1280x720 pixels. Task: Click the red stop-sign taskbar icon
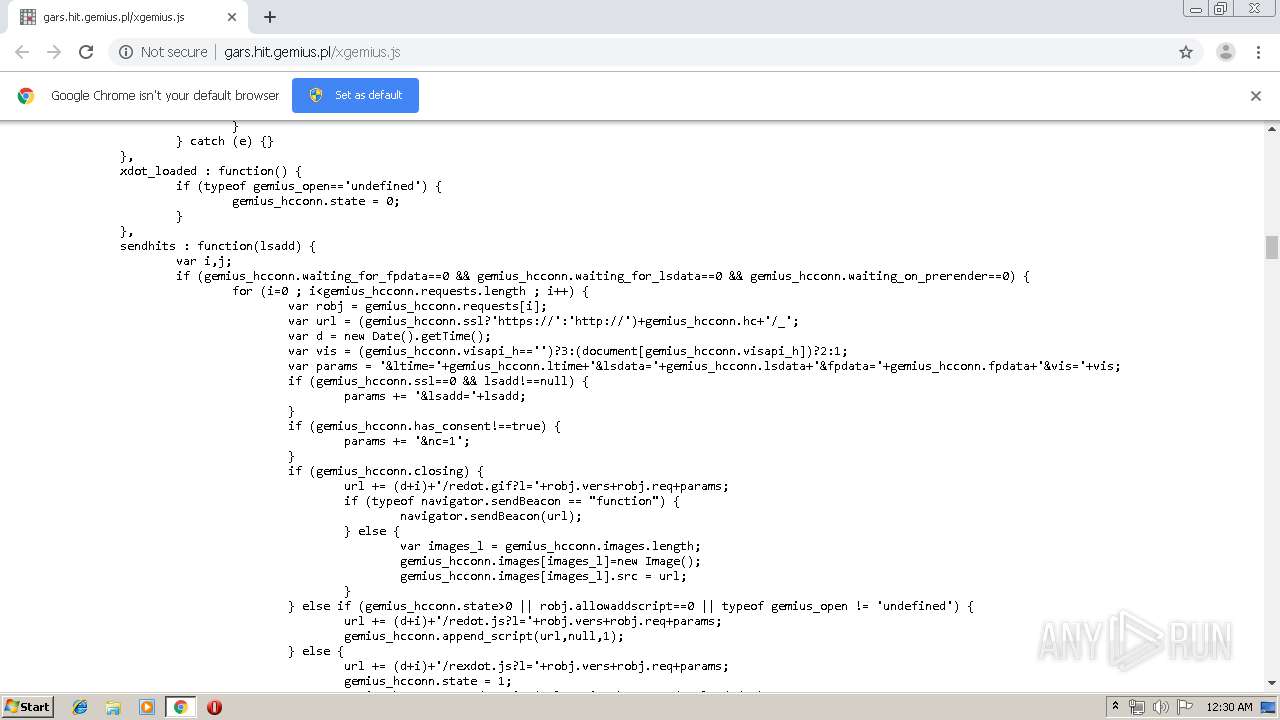click(x=214, y=707)
